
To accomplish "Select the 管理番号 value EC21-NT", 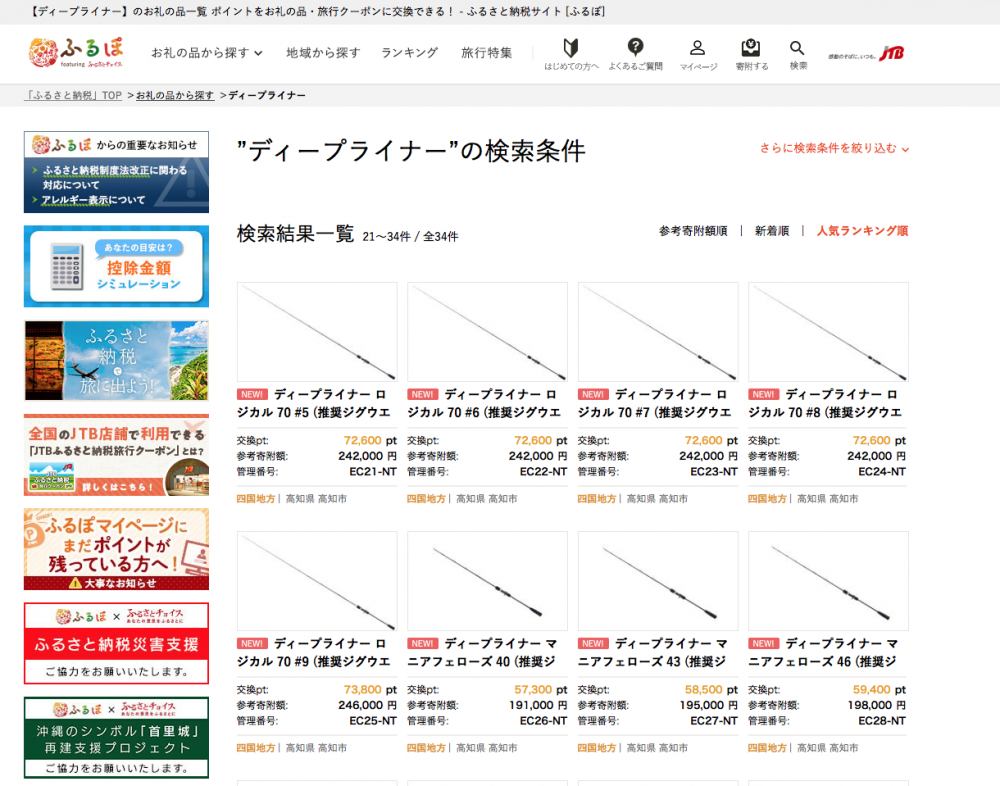I will coord(373,472).
